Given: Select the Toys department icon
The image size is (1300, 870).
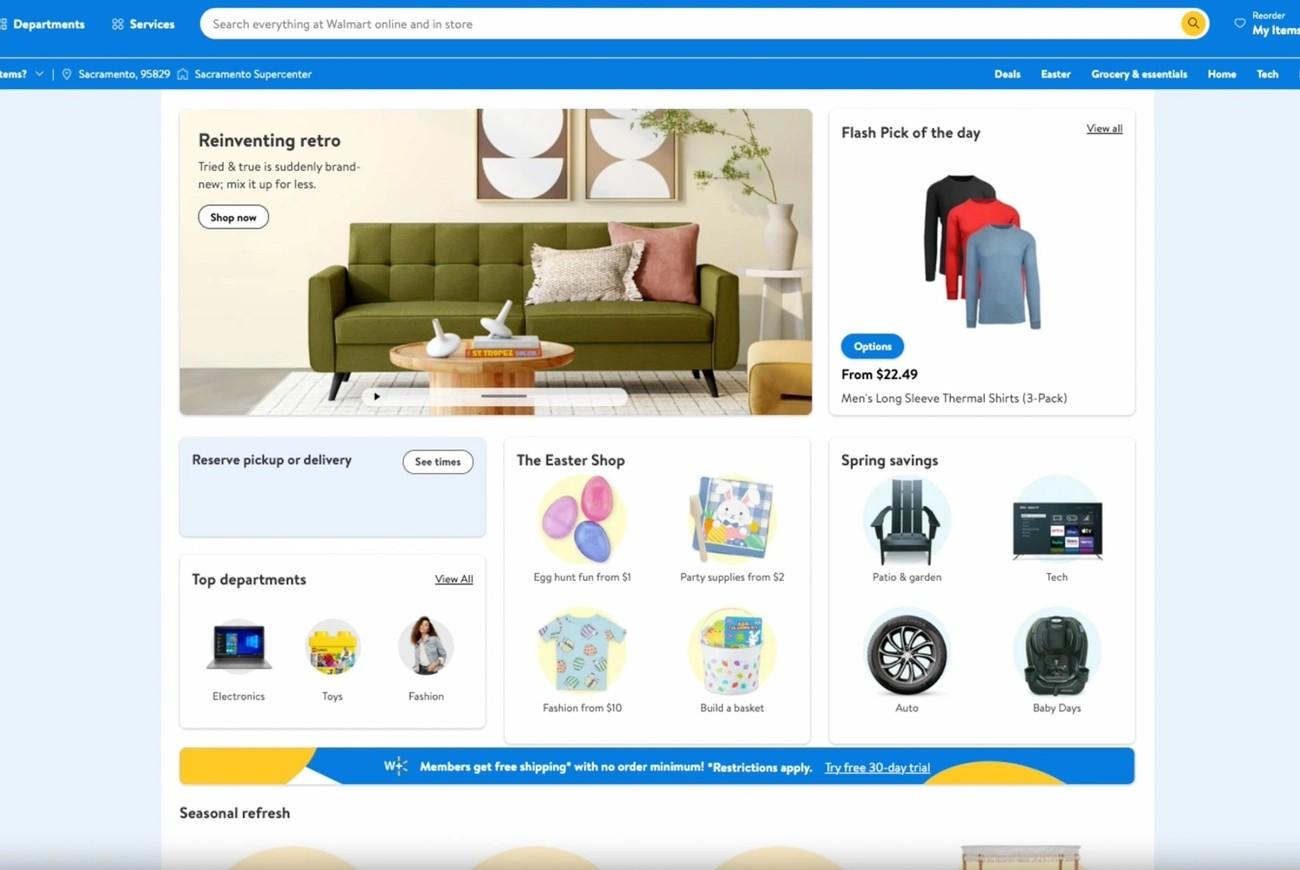Looking at the screenshot, I should coord(332,645).
